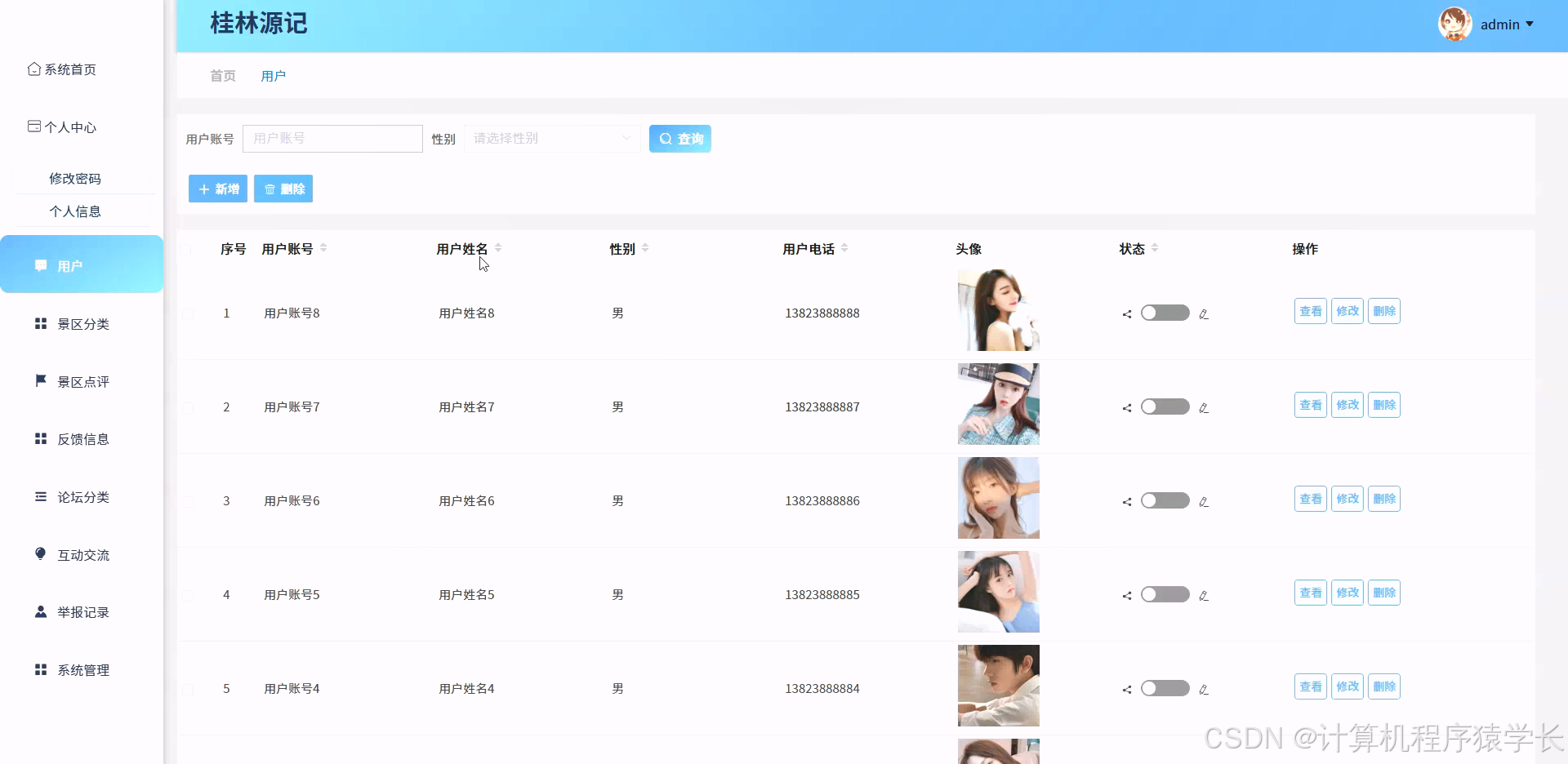
Task: Click the grid icon beside 景区分类
Action: point(41,323)
